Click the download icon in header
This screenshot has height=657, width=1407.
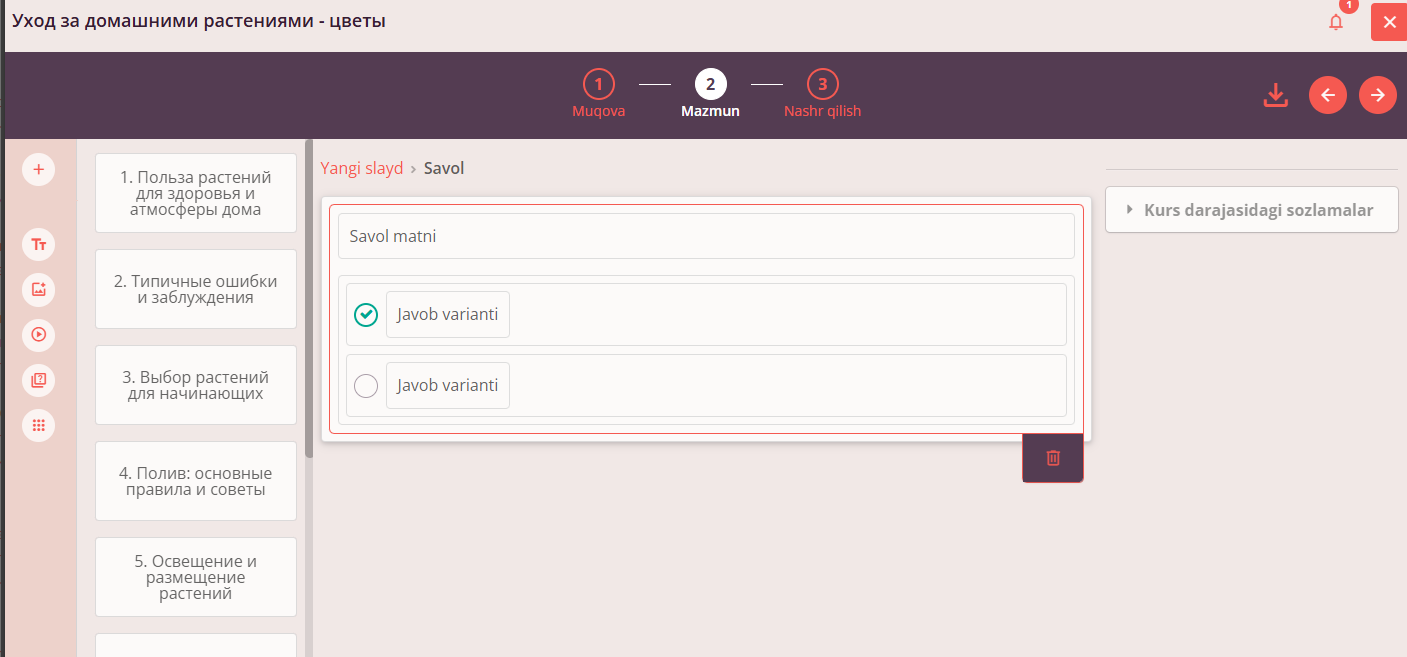click(x=1275, y=95)
